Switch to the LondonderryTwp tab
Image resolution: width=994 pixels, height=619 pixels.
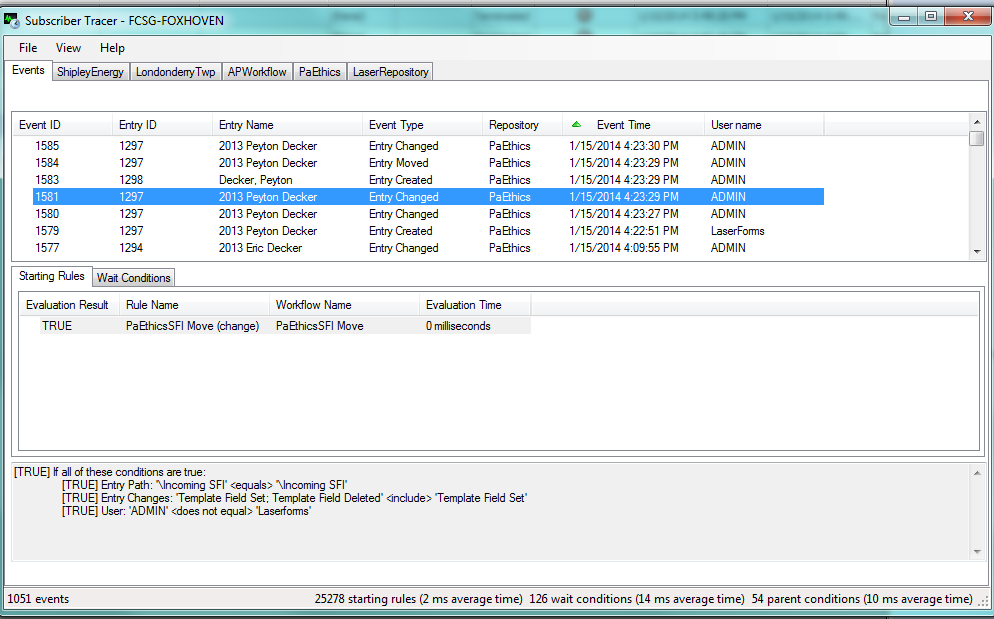[x=175, y=72]
